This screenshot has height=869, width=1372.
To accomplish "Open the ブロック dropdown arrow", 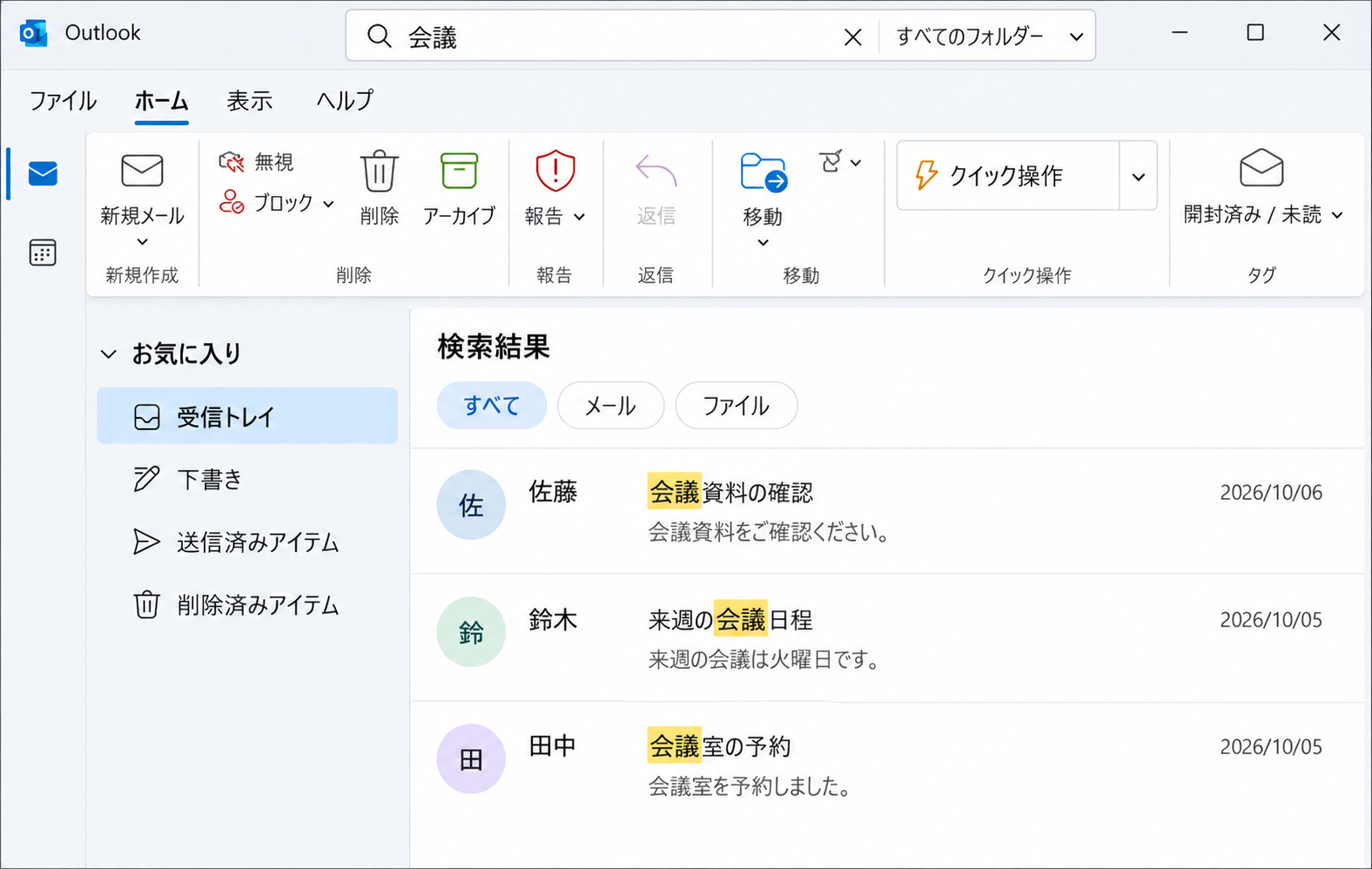I will coord(328,204).
